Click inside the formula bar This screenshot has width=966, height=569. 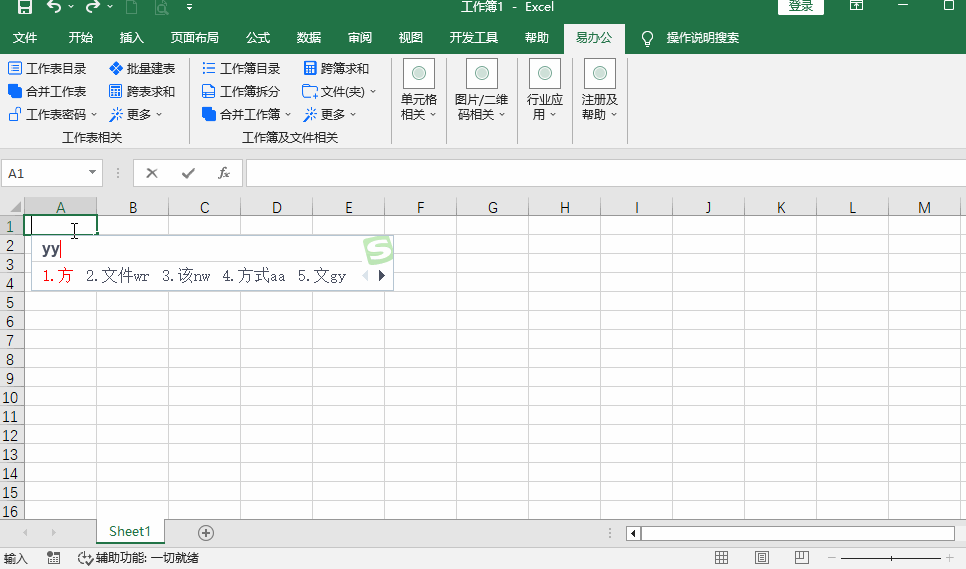(x=606, y=173)
